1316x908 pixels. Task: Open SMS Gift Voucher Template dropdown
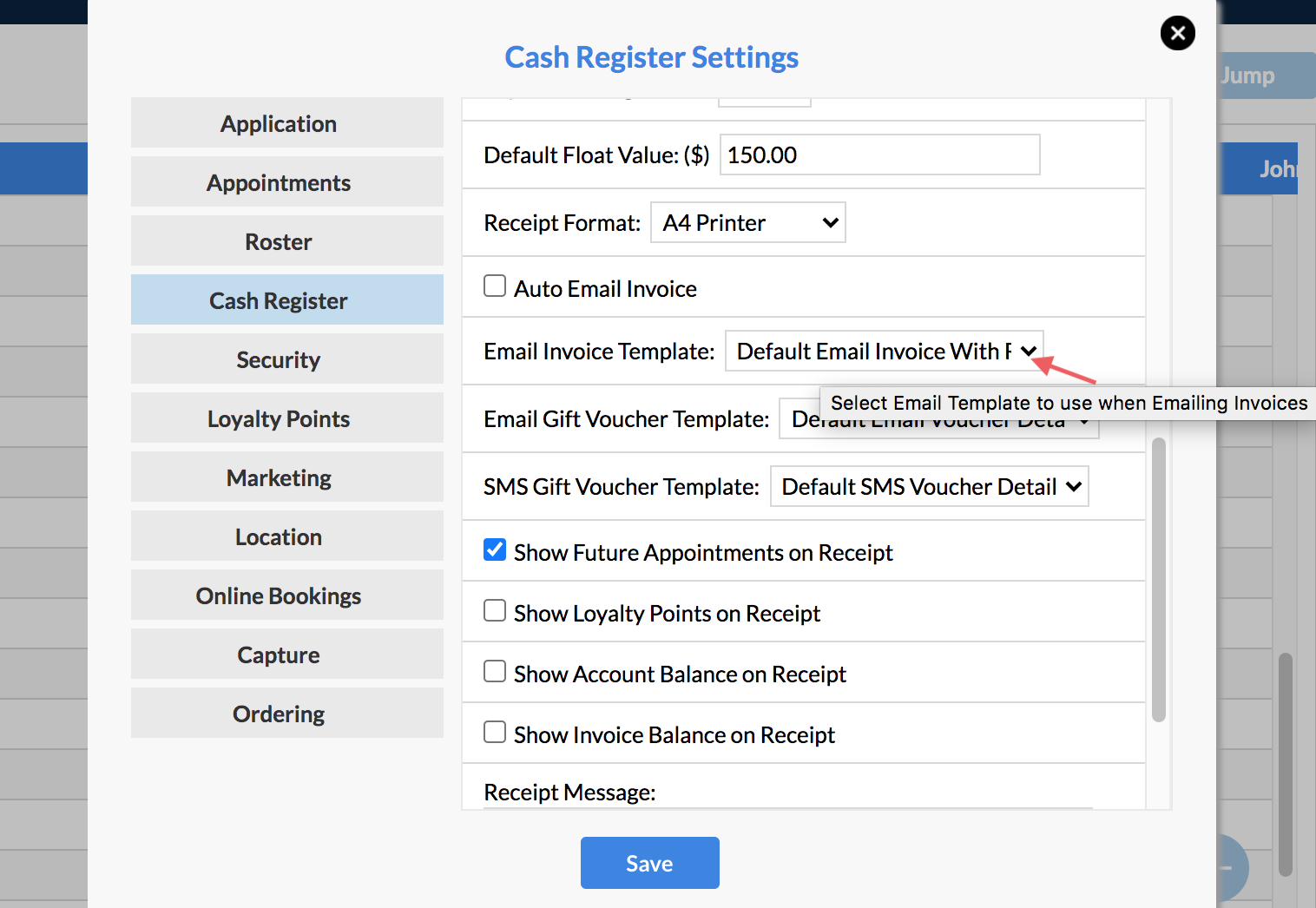tap(929, 487)
